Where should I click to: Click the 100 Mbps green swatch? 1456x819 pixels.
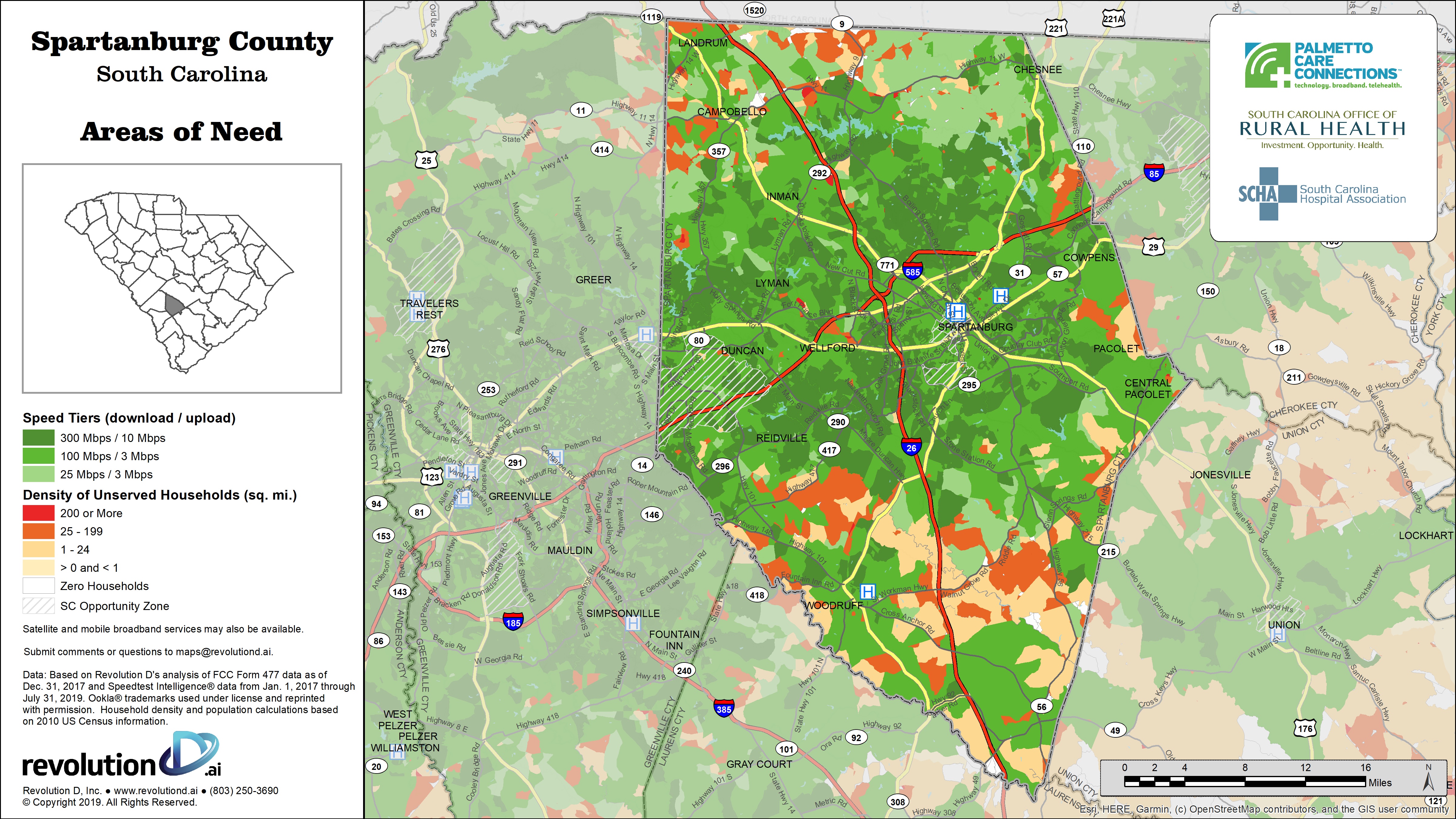pyautogui.click(x=39, y=456)
